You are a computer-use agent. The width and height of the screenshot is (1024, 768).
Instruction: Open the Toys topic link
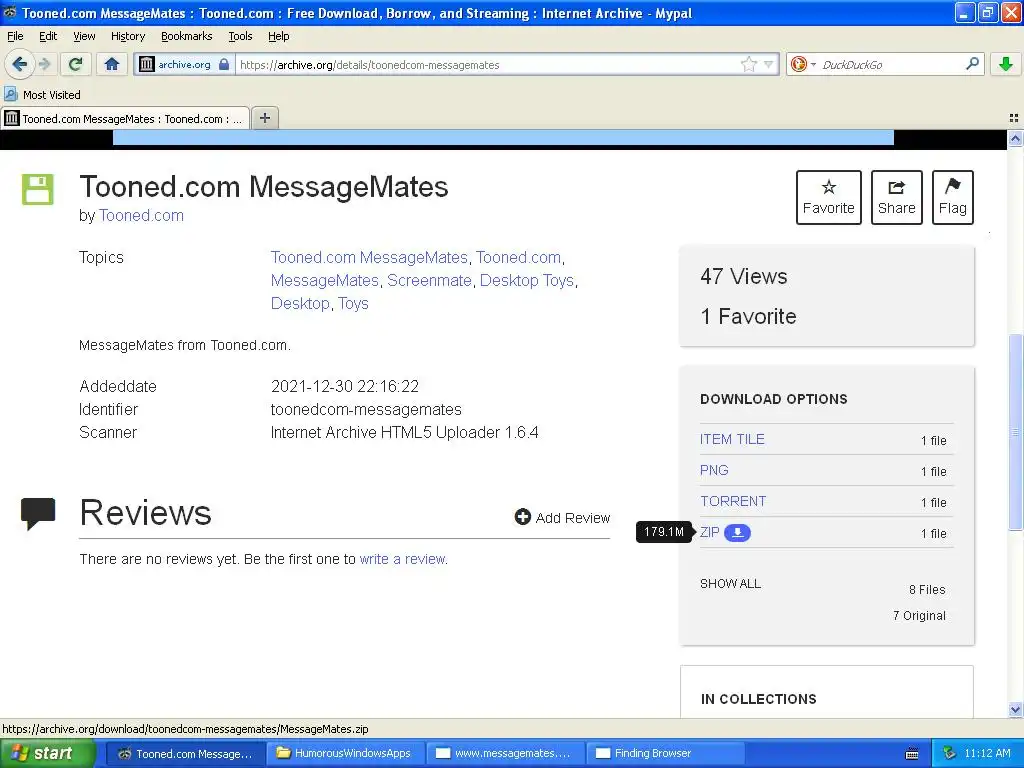click(353, 304)
